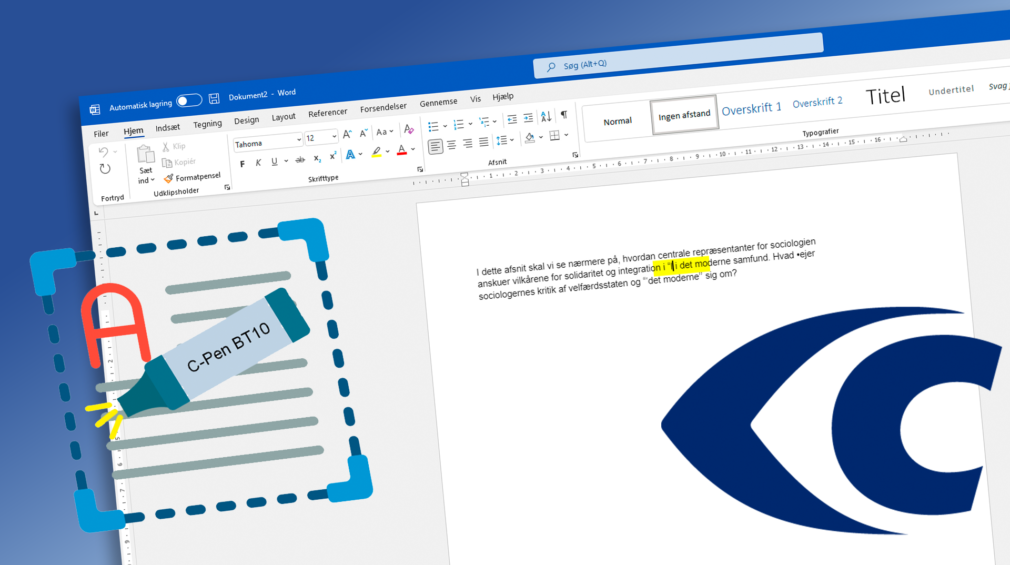1010x565 pixels.
Task: Open the Filer menu tab
Action: [x=101, y=134]
